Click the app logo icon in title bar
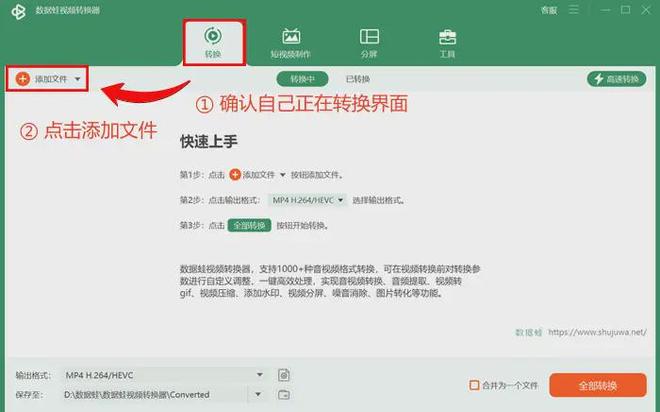 pos(19,11)
